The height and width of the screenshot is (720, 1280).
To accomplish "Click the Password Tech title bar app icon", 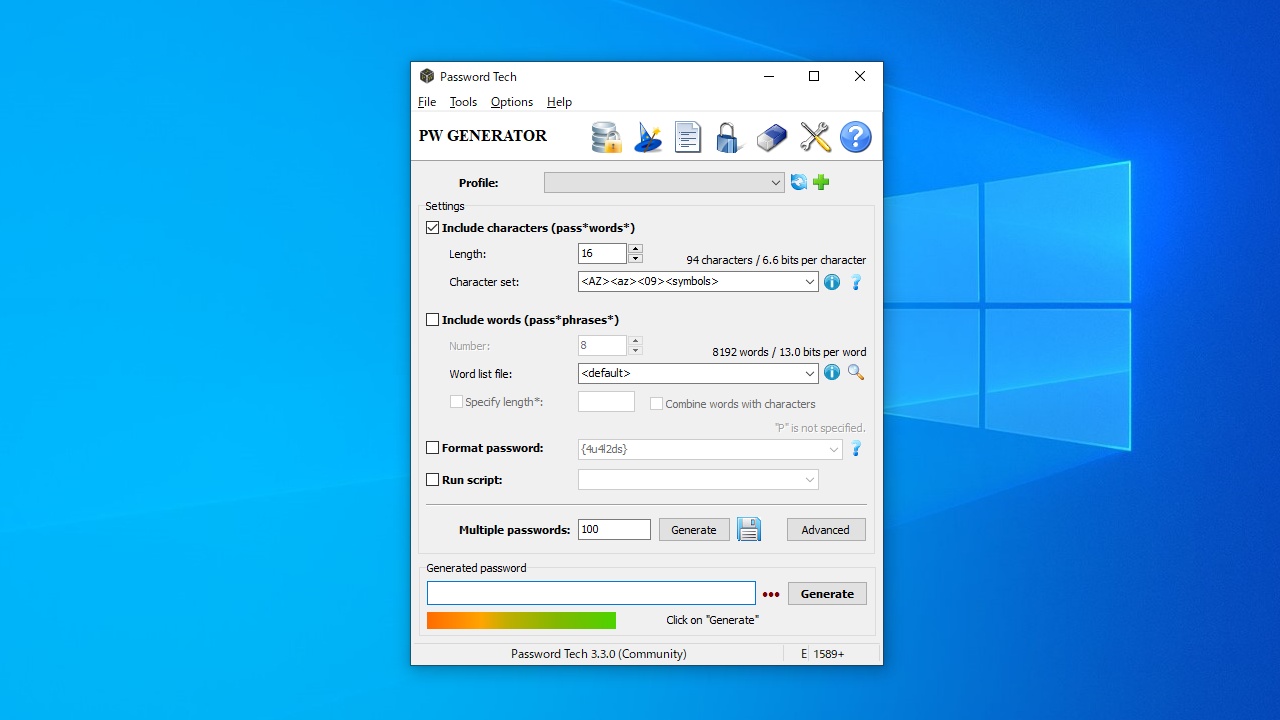I will coord(427,76).
